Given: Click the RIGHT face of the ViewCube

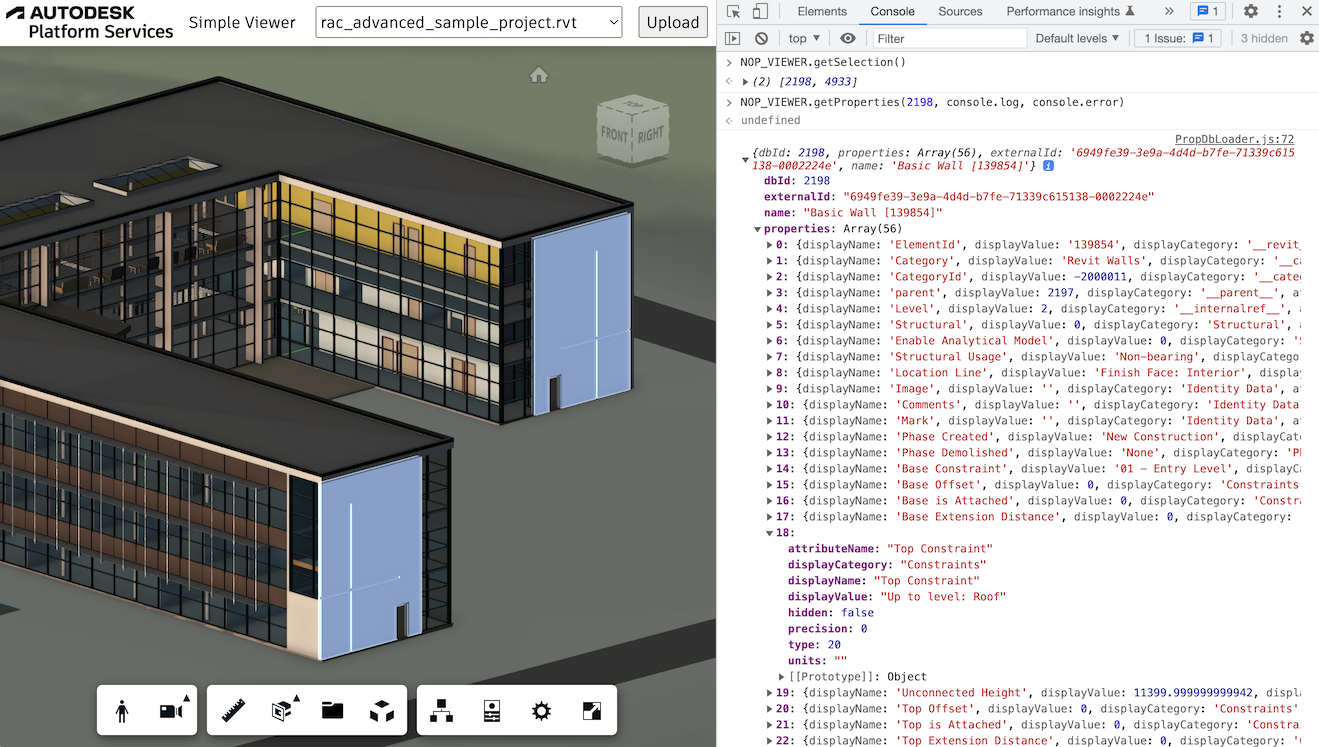Looking at the screenshot, I should coord(650,132).
